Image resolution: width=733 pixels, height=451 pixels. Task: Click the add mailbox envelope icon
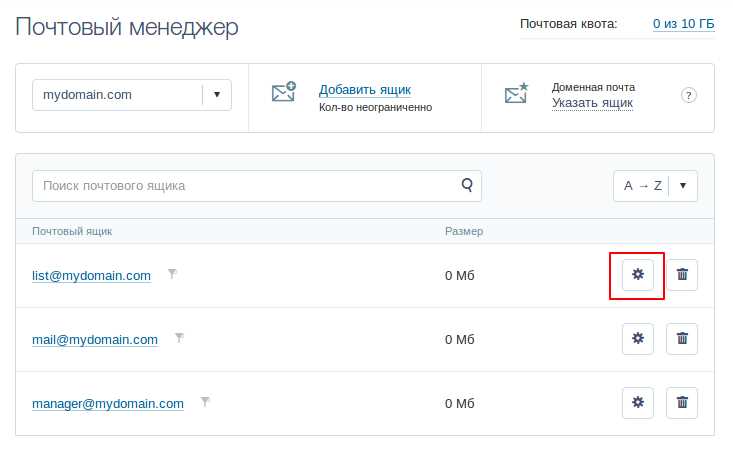click(284, 92)
